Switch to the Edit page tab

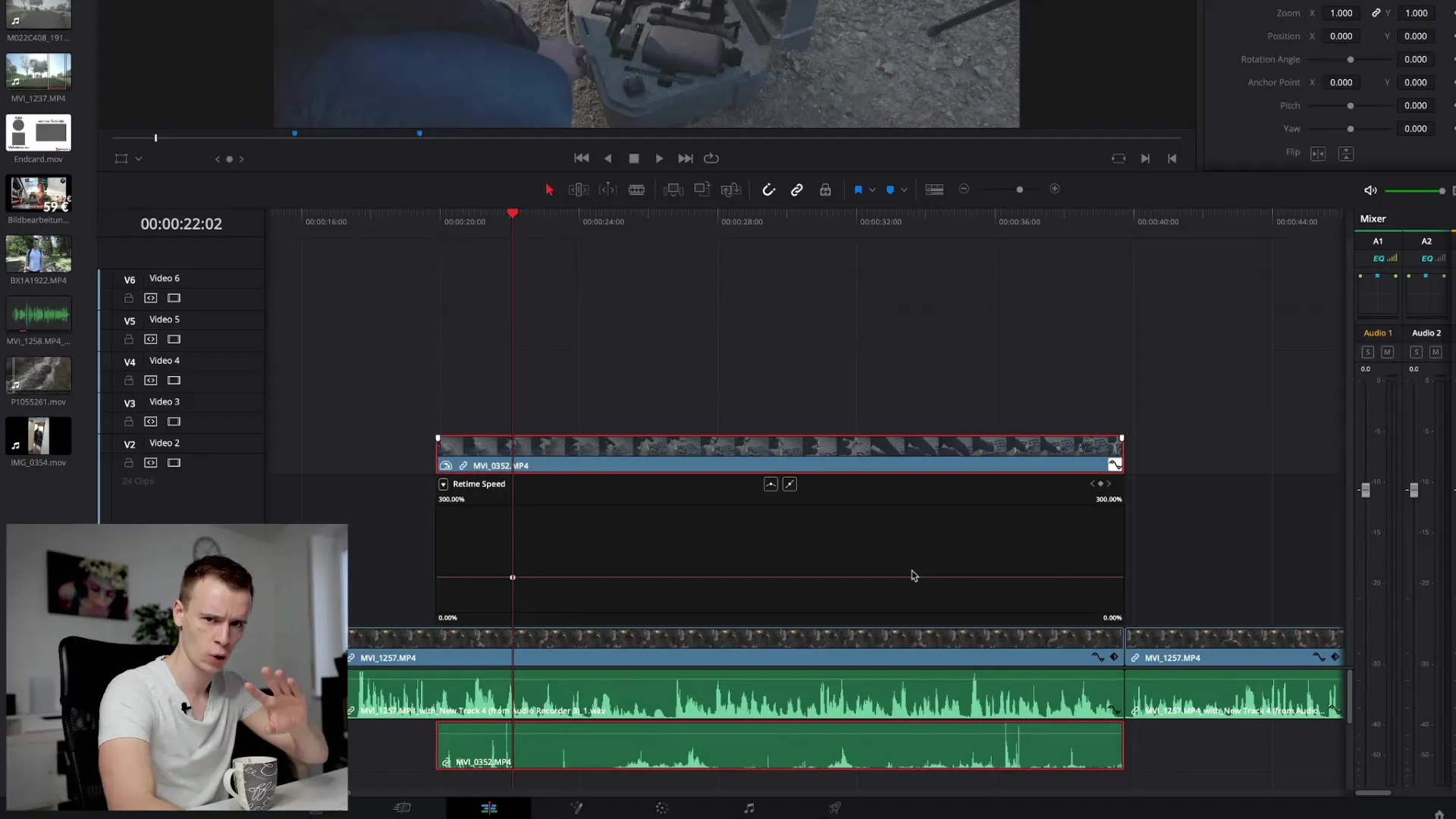tap(489, 808)
